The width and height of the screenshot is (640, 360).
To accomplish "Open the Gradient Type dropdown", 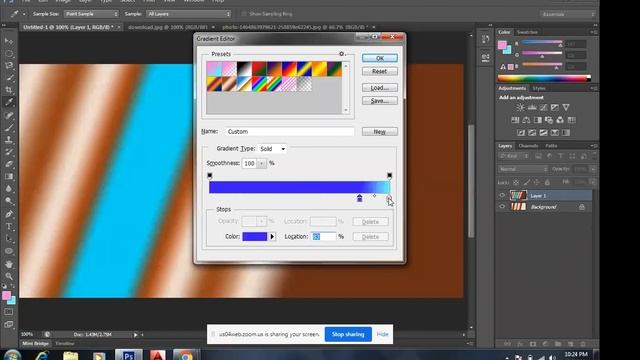I will (x=272, y=149).
